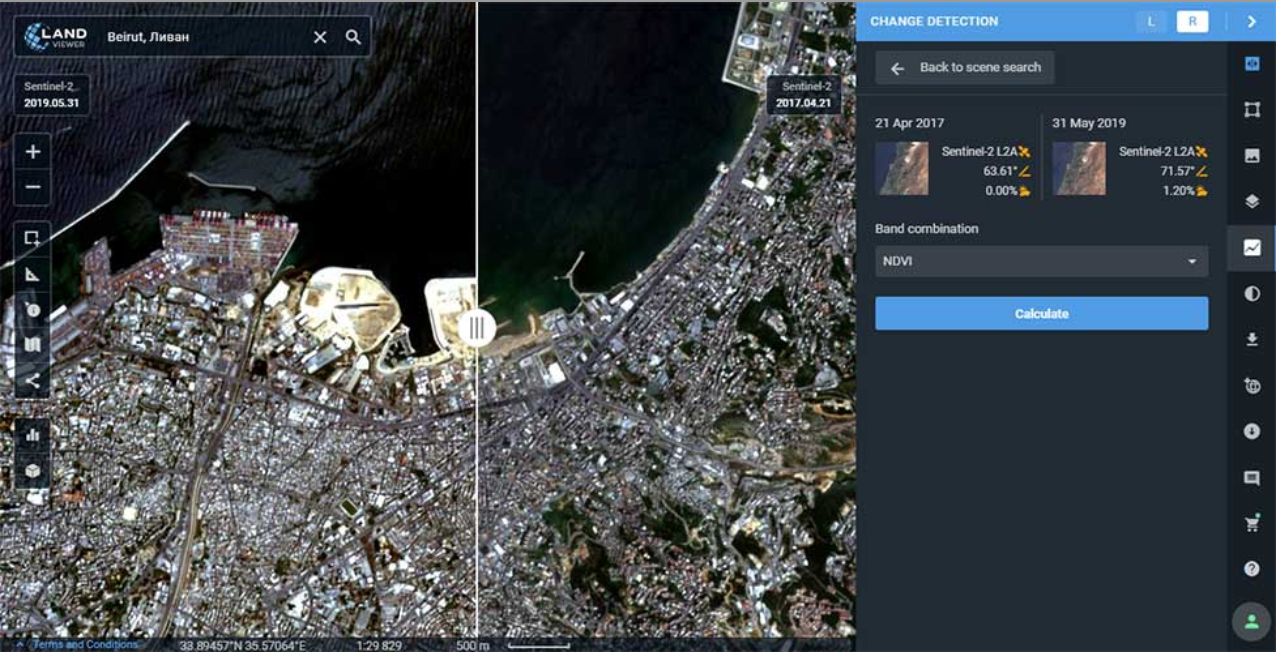Click the 0.00% cloud cover value

(1001, 191)
